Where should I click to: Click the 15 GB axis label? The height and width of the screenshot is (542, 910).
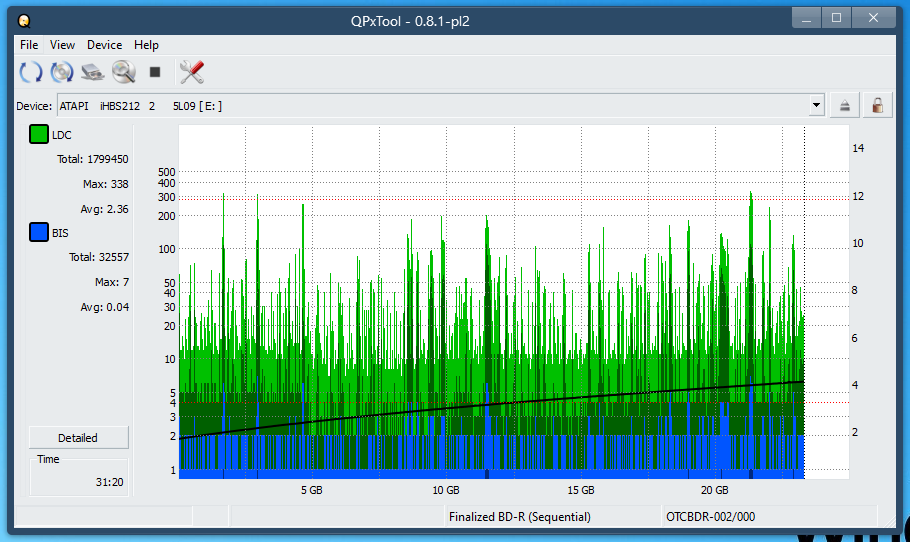[x=580, y=490]
